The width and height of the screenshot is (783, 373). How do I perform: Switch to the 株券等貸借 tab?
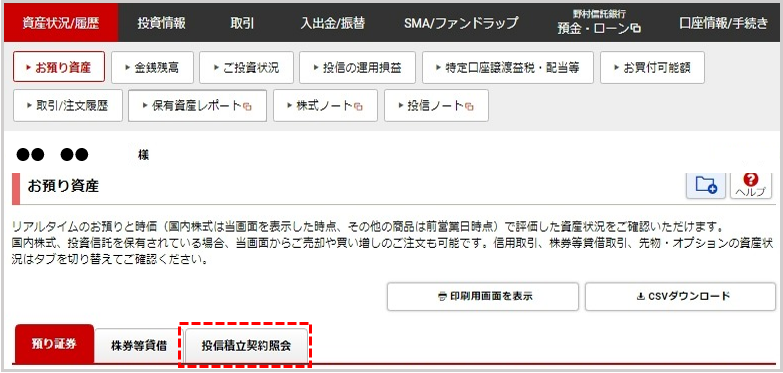139,346
